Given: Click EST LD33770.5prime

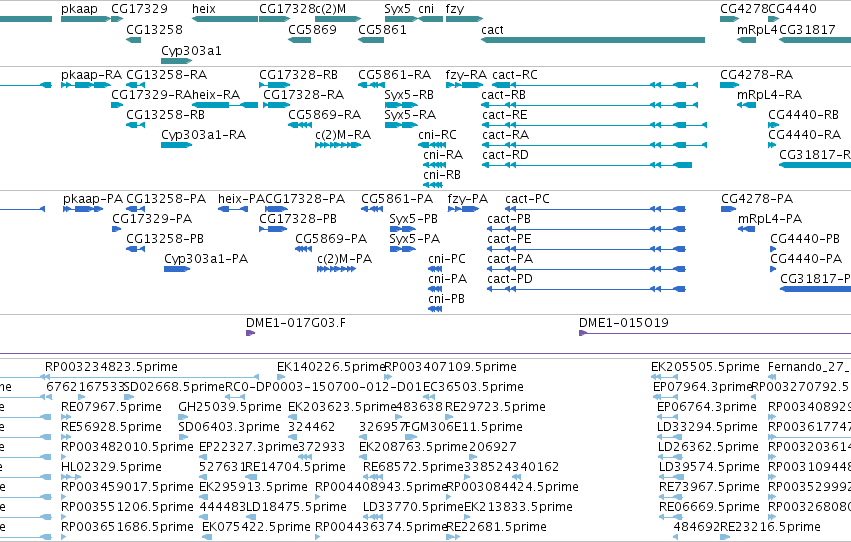Looking at the screenshot, I should point(414,507).
